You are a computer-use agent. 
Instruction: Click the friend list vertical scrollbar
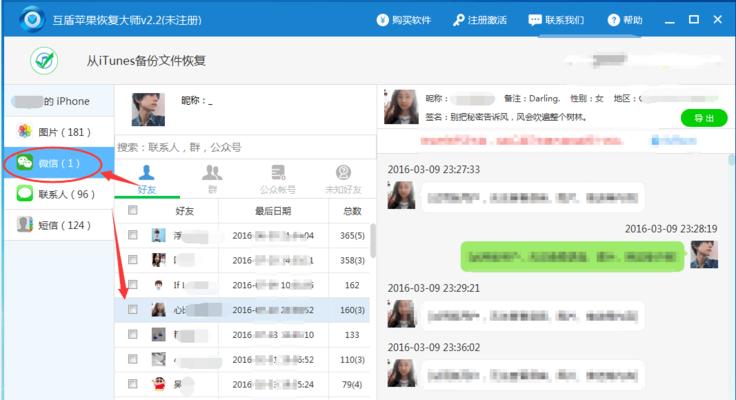(x=373, y=240)
